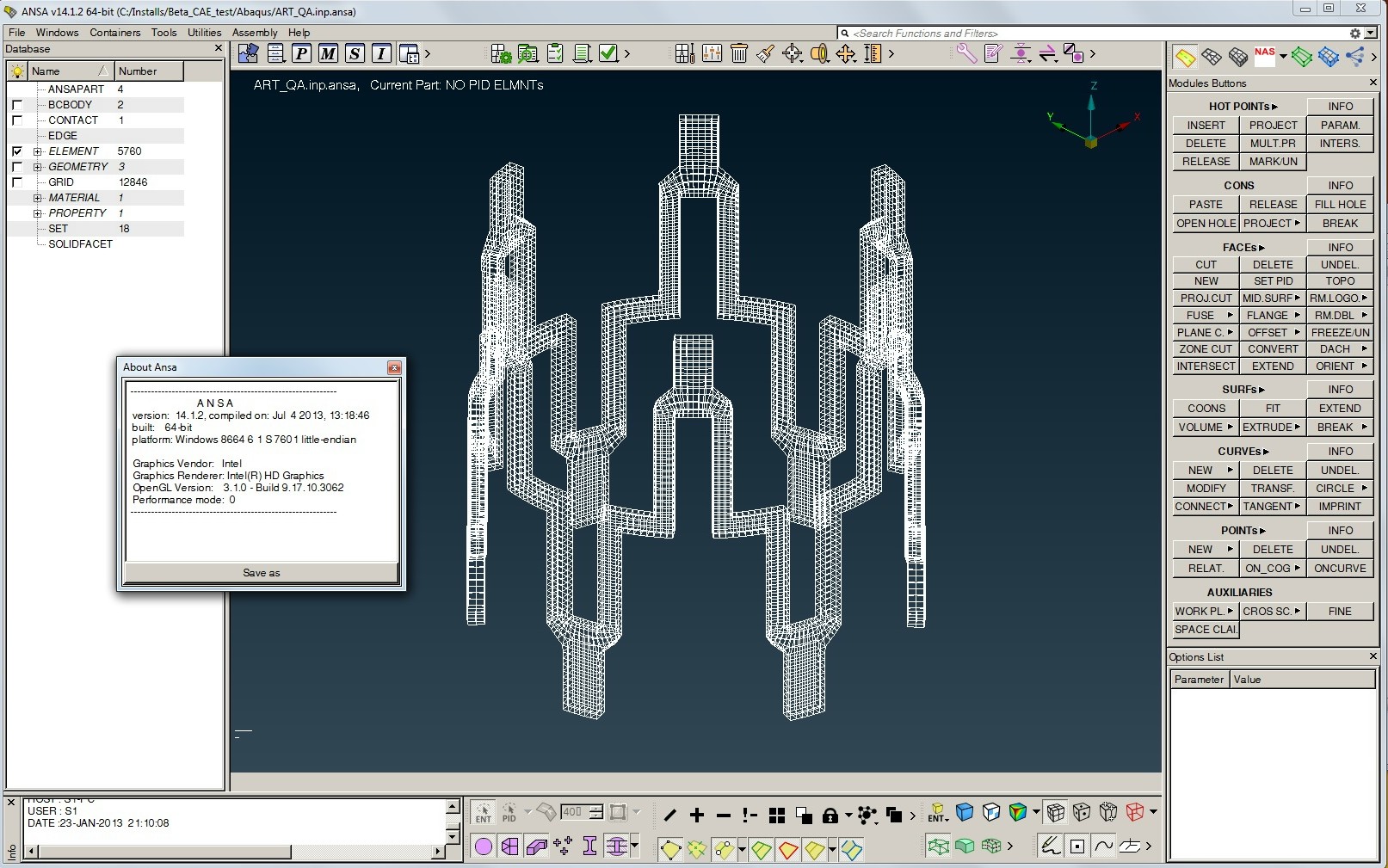1388x868 pixels.
Task: Click the trash delete icon in top toolbar
Action: [738, 53]
